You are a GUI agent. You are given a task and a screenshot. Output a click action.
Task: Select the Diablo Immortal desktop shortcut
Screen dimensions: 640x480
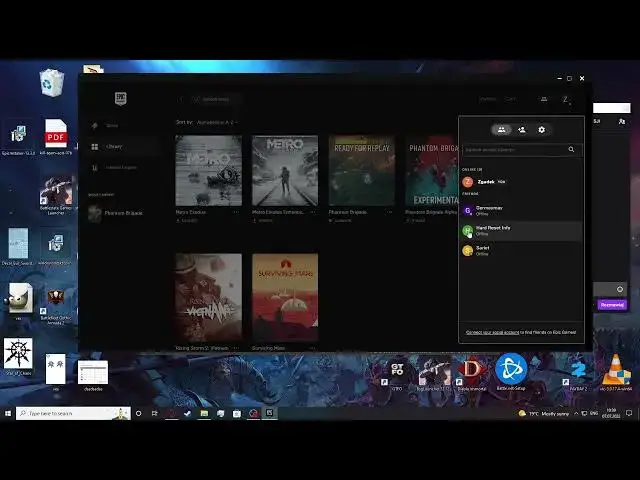471,373
